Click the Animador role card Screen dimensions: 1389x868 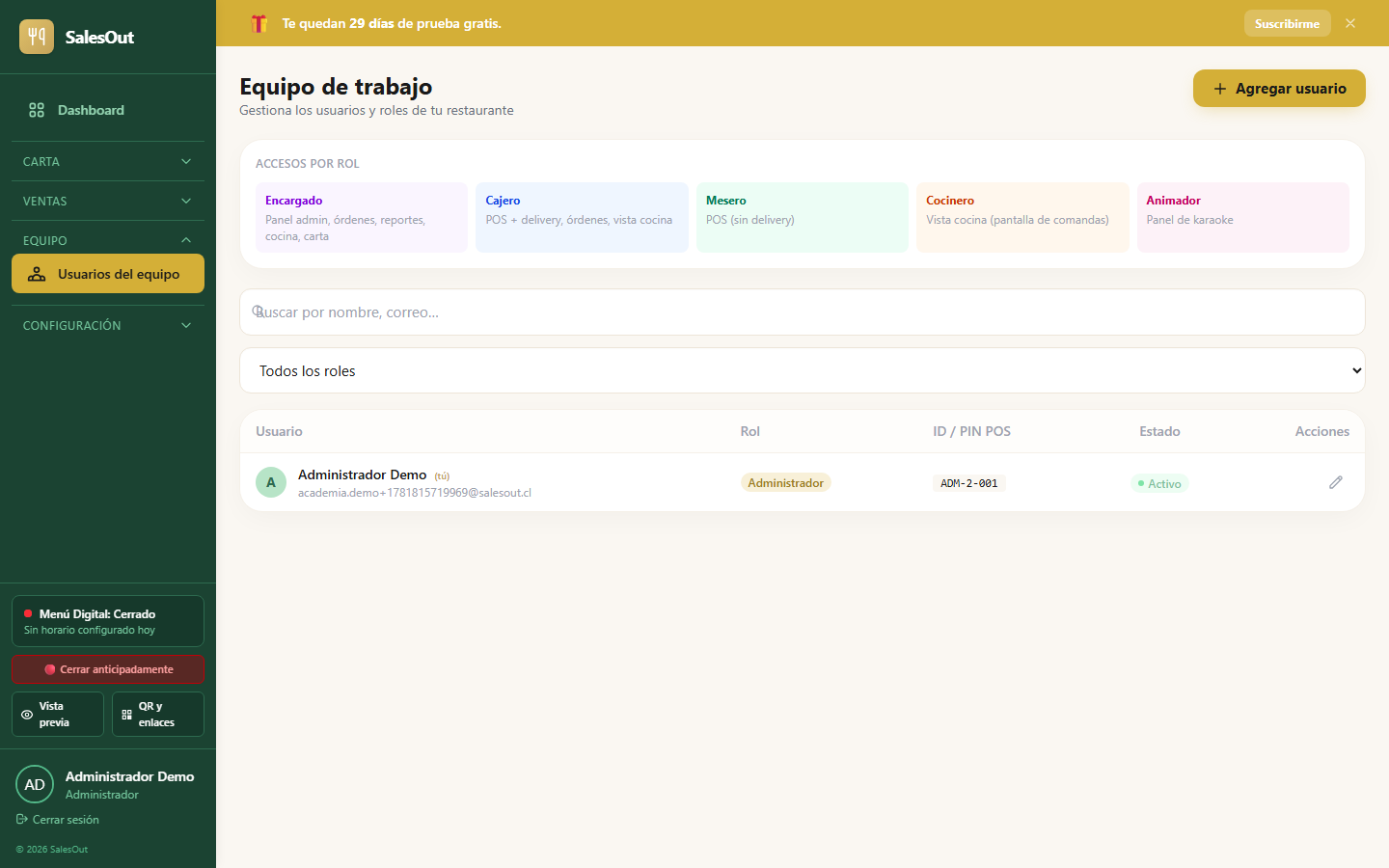[1243, 218]
